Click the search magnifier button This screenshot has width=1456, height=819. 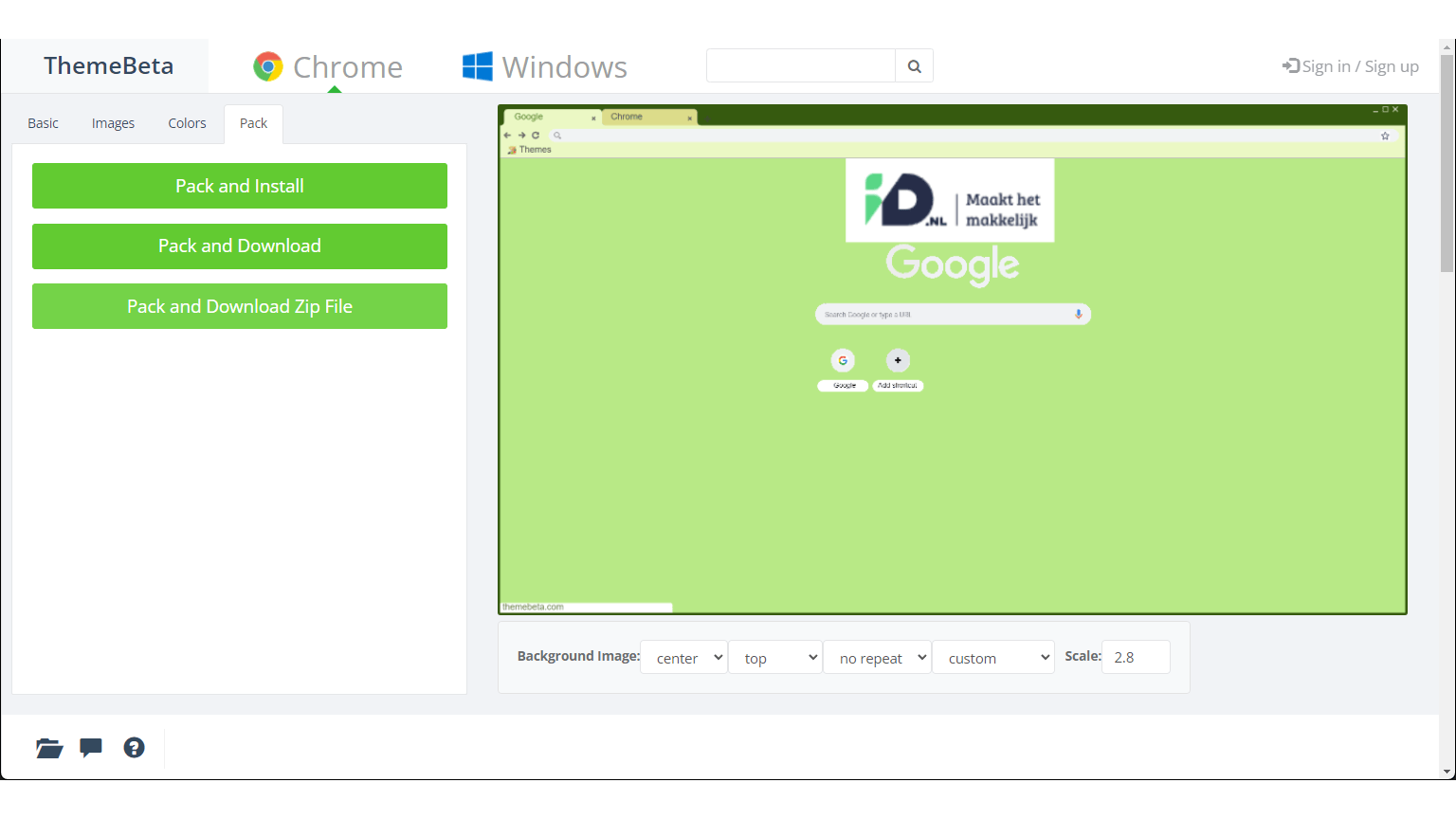[x=915, y=66]
